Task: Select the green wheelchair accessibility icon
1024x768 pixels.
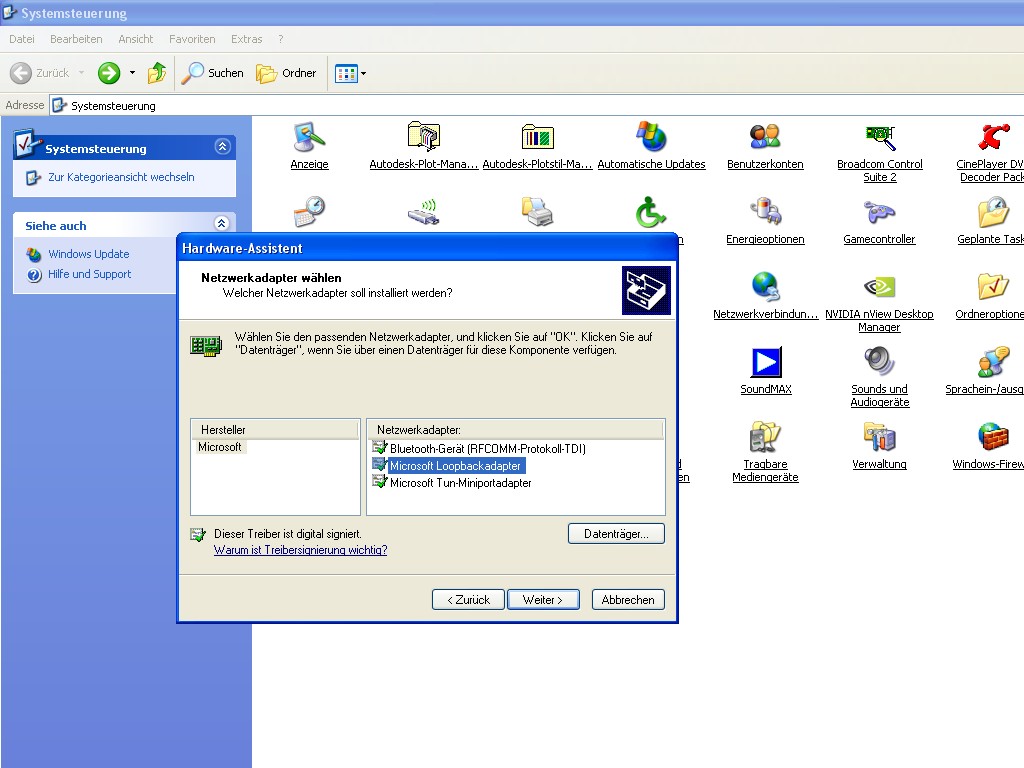Action: 651,212
